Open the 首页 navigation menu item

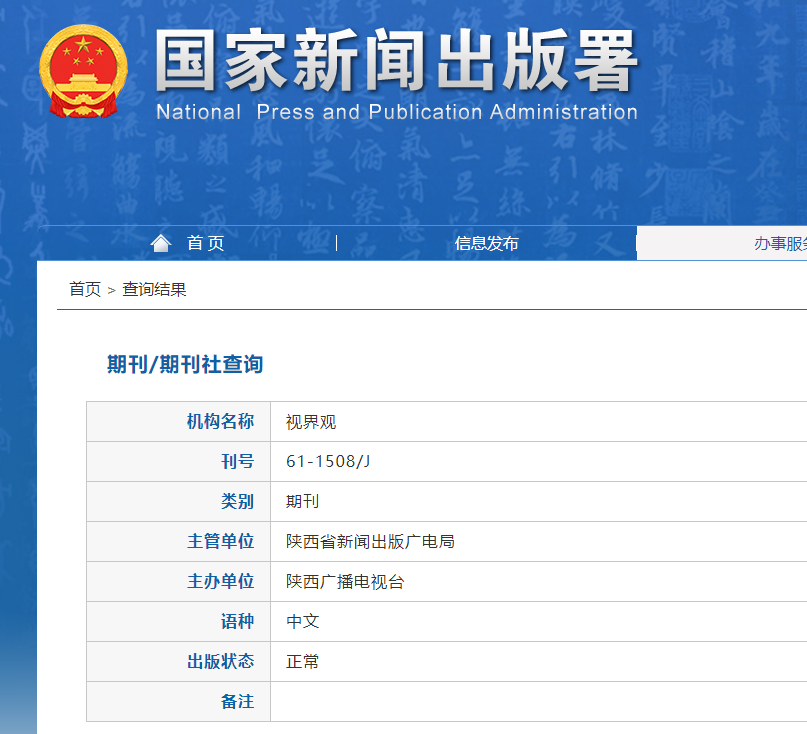tap(205, 243)
